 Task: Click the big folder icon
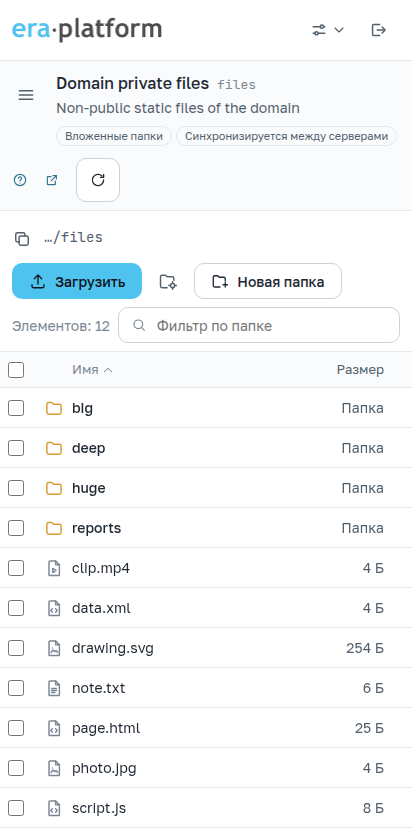[54, 408]
